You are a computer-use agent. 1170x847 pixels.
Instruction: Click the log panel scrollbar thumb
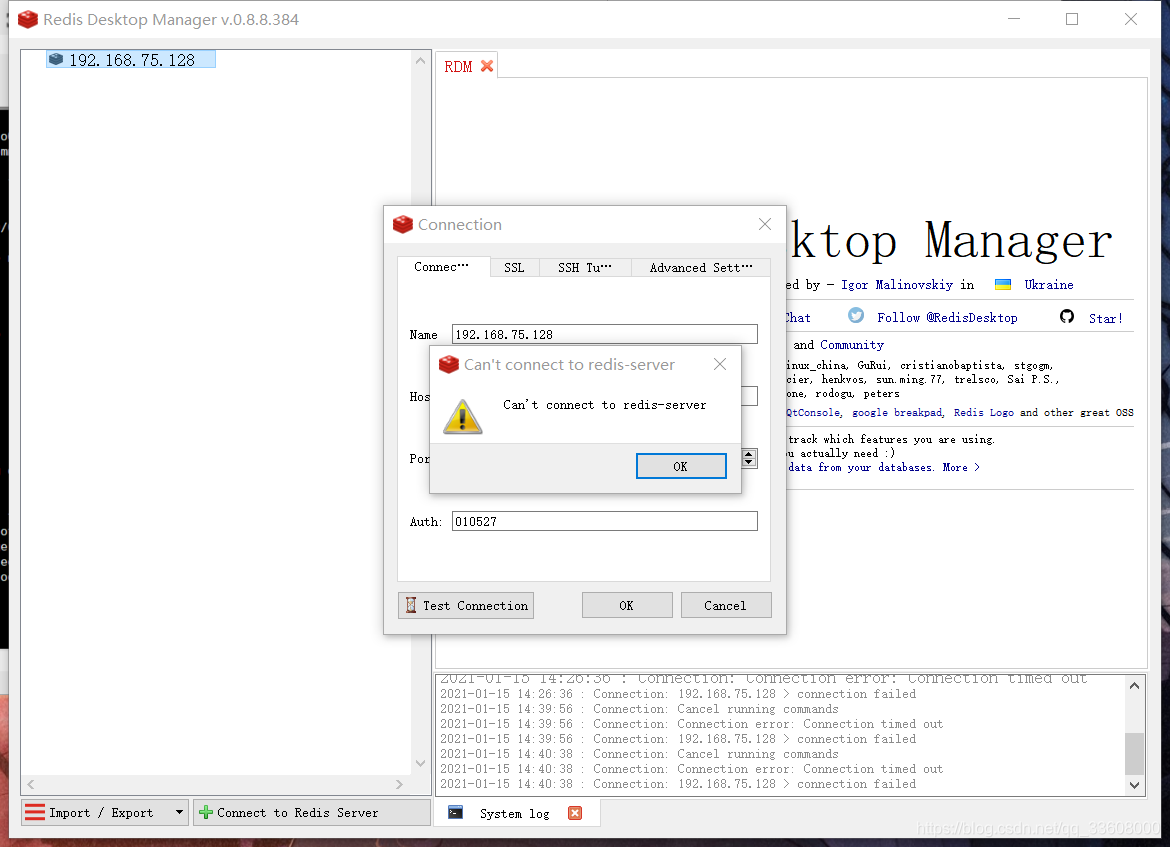coord(1134,754)
